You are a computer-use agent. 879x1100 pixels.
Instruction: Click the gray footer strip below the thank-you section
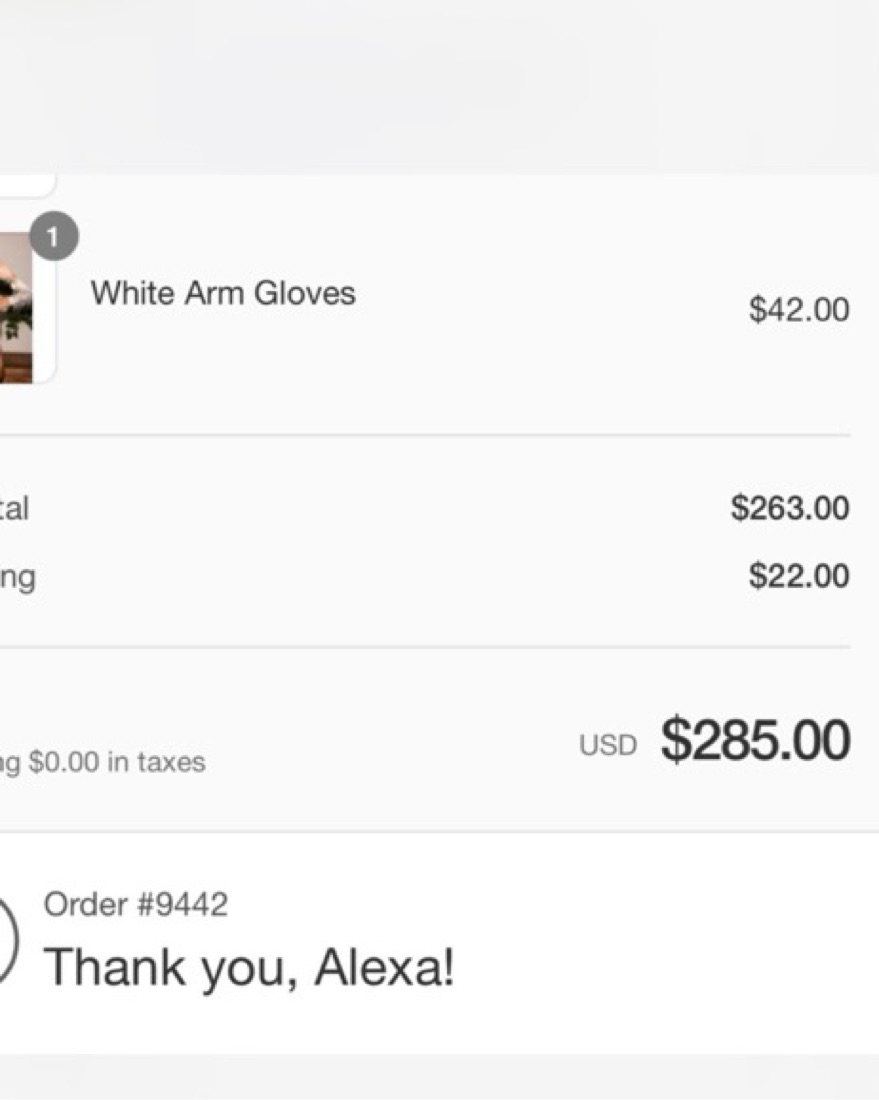pos(440,1077)
